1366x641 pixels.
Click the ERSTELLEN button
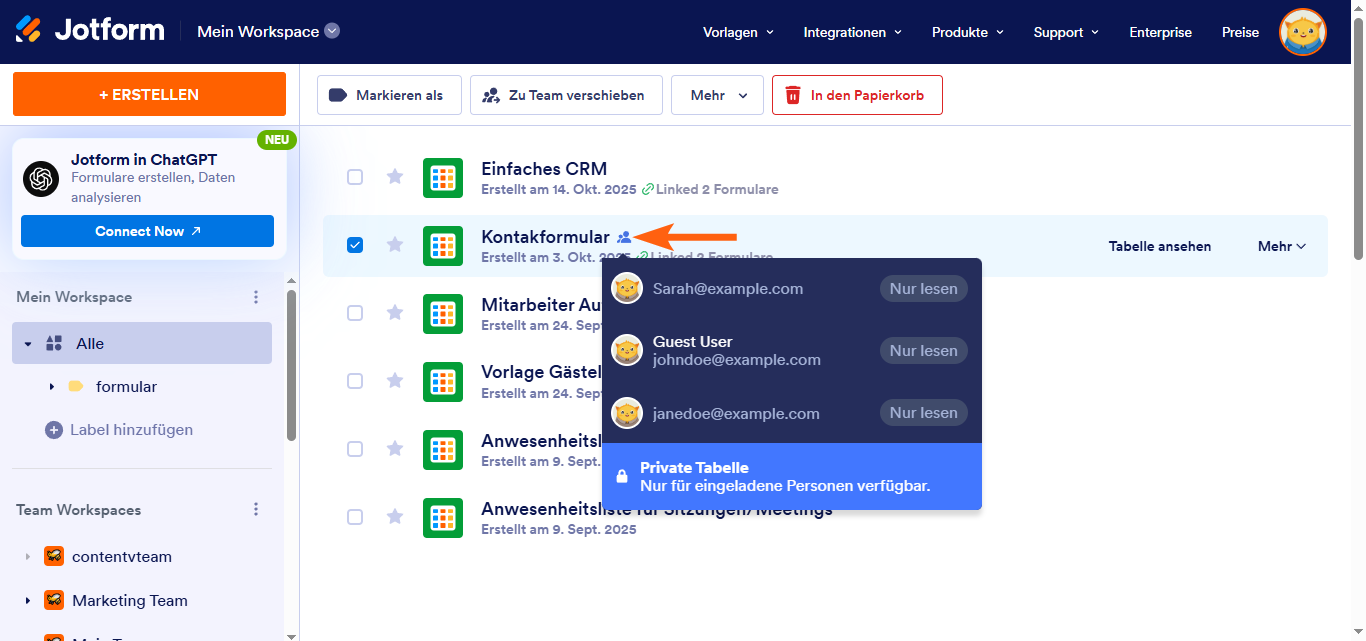(x=149, y=94)
